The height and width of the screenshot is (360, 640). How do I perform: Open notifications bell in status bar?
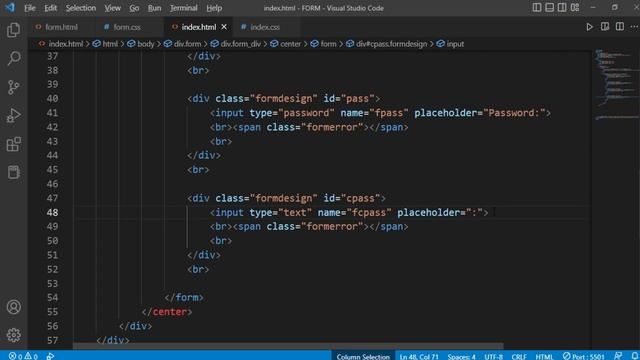(634, 356)
